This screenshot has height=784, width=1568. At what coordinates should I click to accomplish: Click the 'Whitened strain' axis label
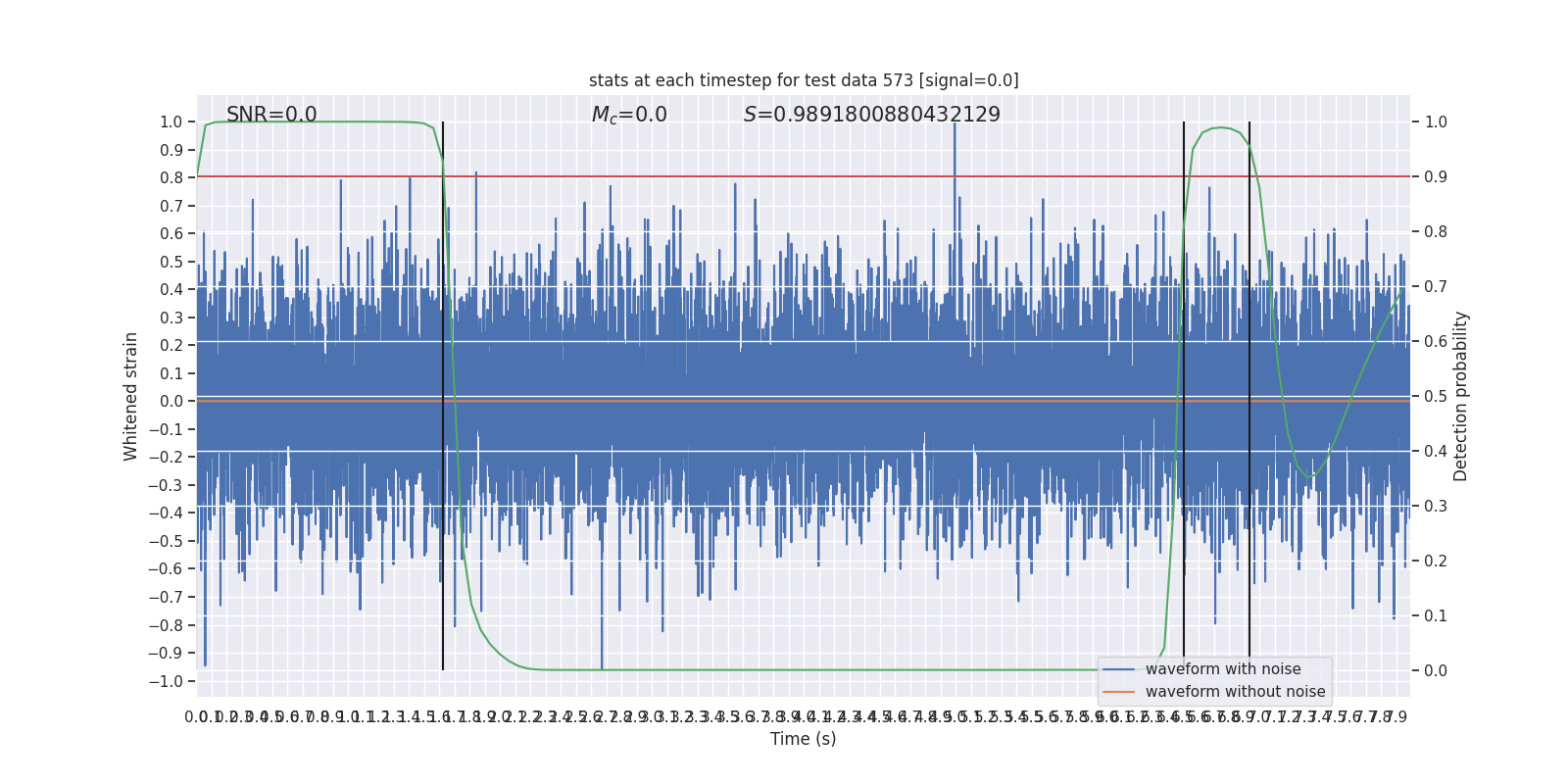pyautogui.click(x=131, y=396)
